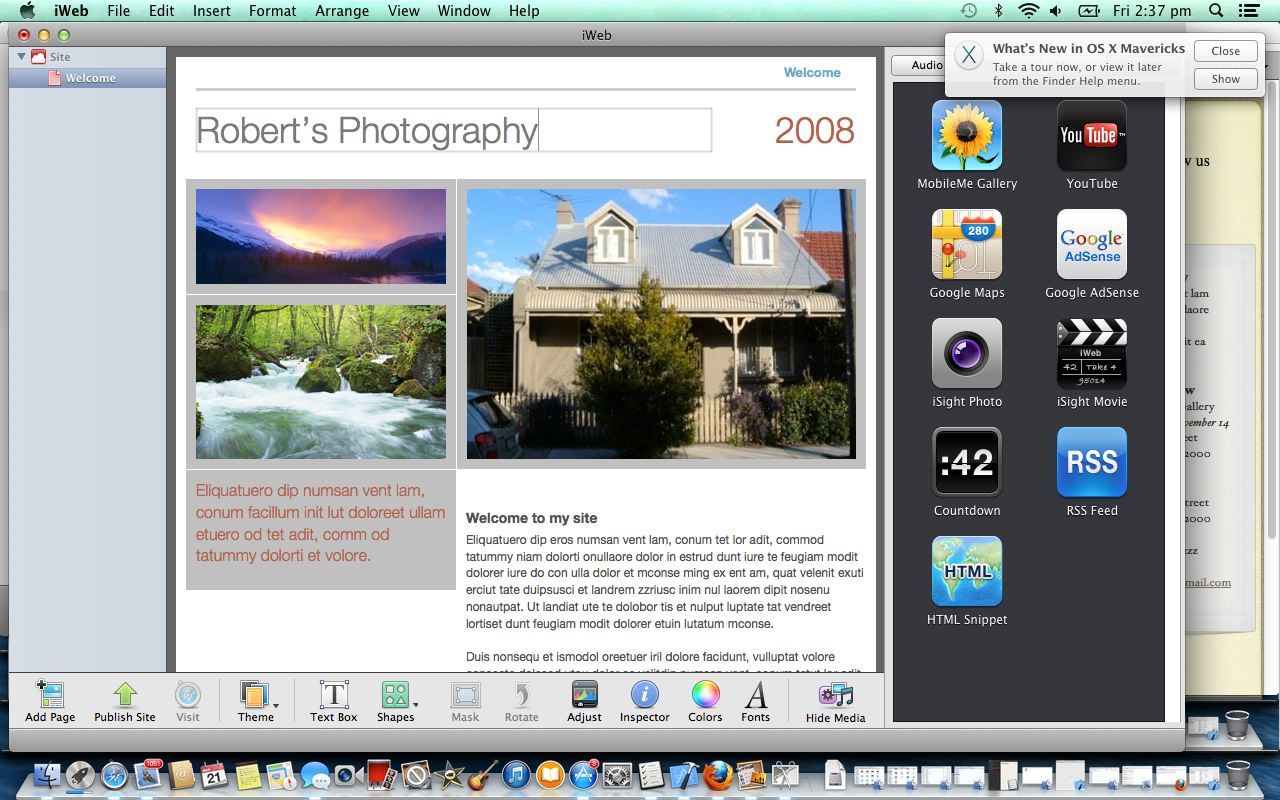1280x800 pixels.
Task: Select the Welcome page in sidebar
Action: [87, 78]
